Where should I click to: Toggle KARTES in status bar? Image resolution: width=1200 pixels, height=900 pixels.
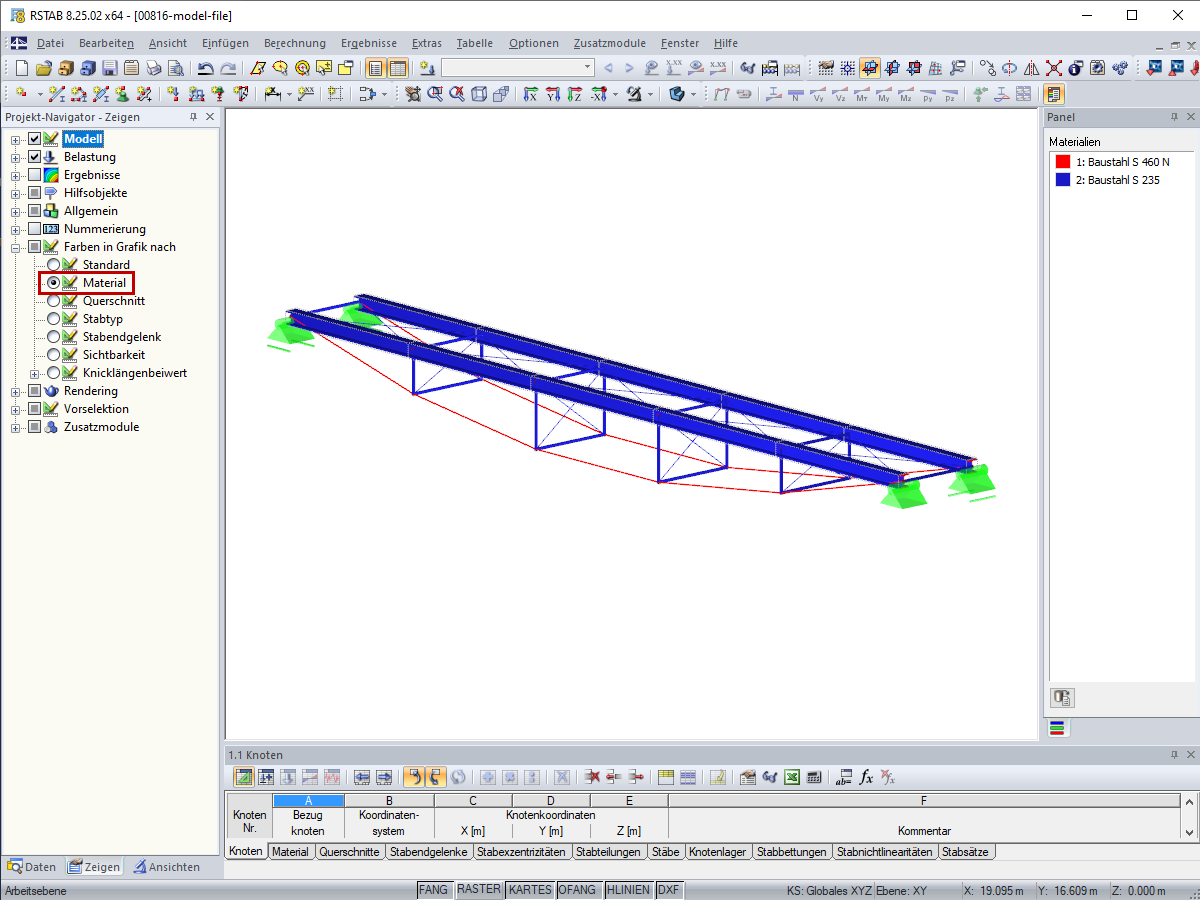point(530,890)
